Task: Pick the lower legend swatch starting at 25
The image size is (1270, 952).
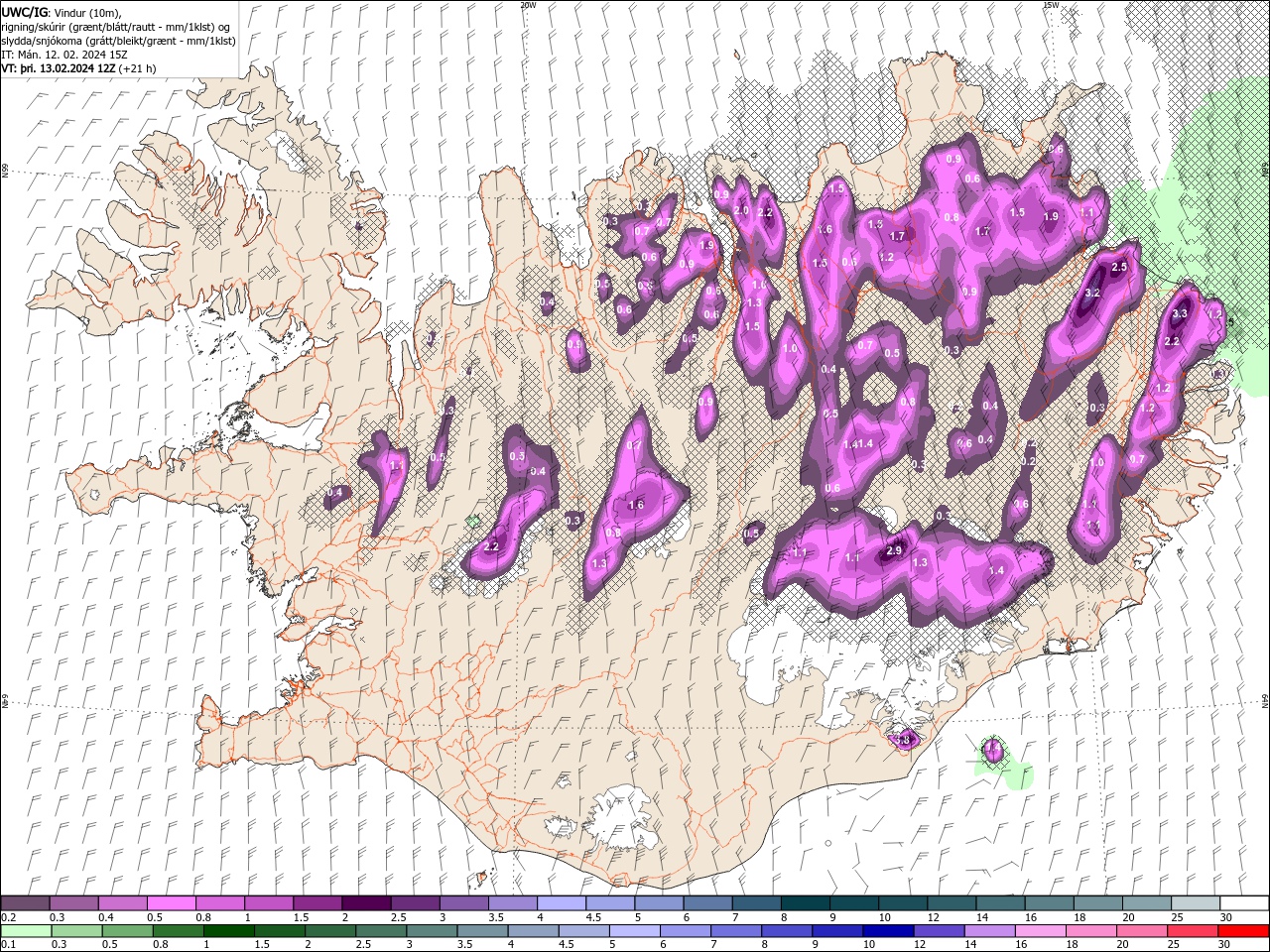Action: (x=1193, y=931)
